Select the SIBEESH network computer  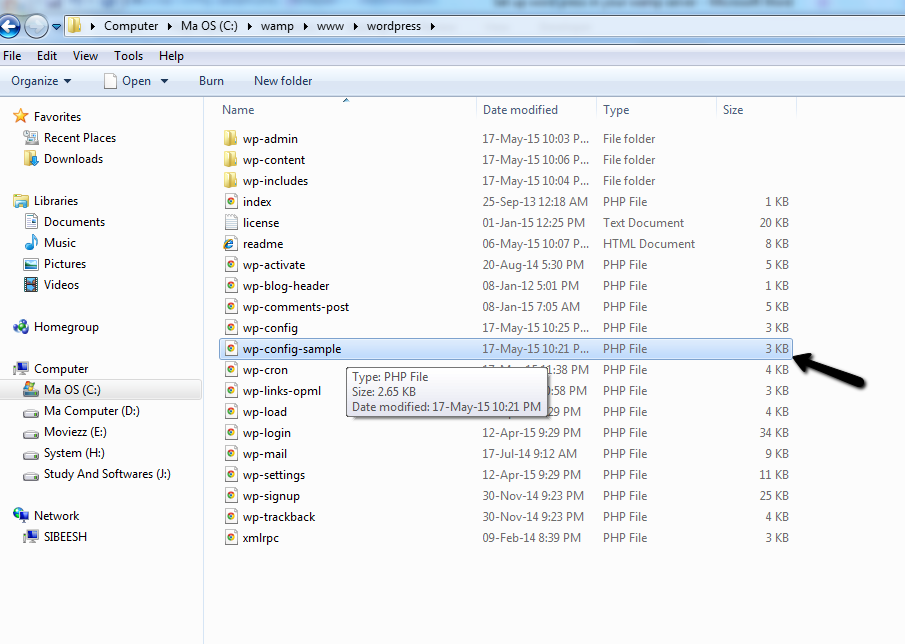coord(65,537)
